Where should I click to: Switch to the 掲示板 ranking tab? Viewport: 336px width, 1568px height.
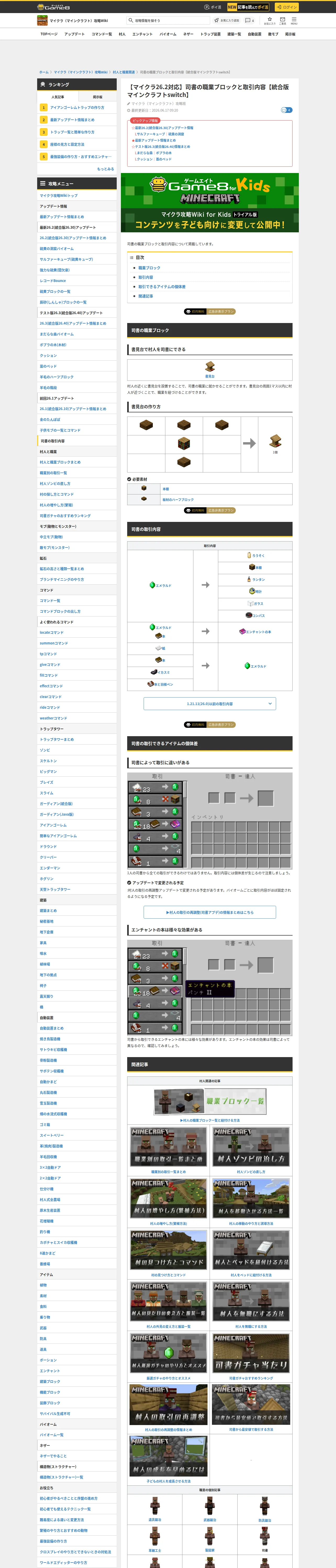(98, 97)
